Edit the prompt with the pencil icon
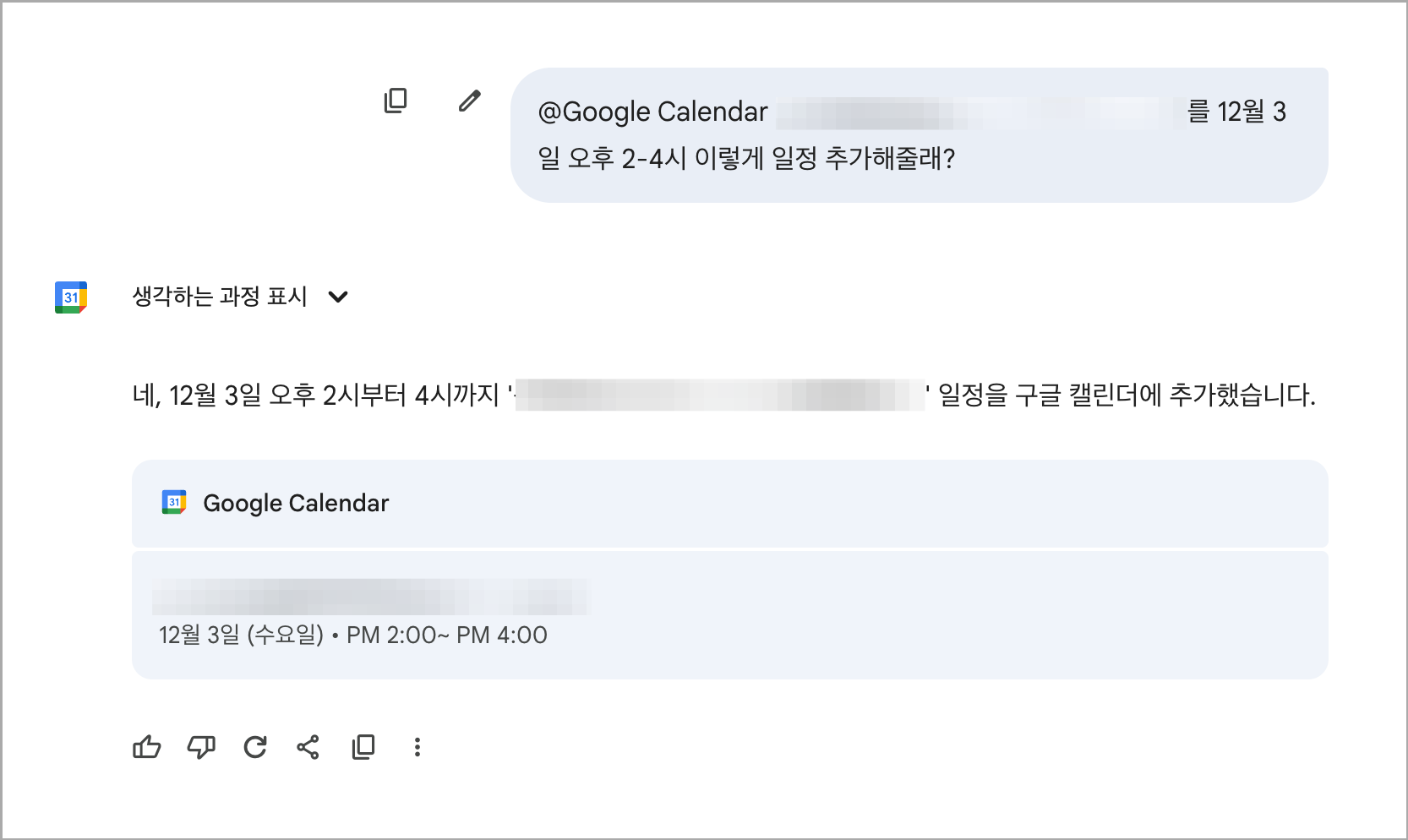 469,101
